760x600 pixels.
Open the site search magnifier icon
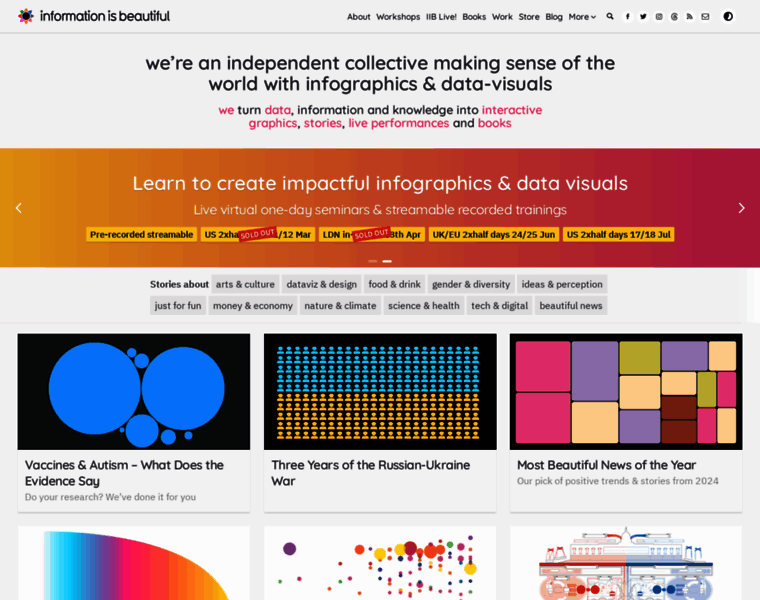(610, 16)
